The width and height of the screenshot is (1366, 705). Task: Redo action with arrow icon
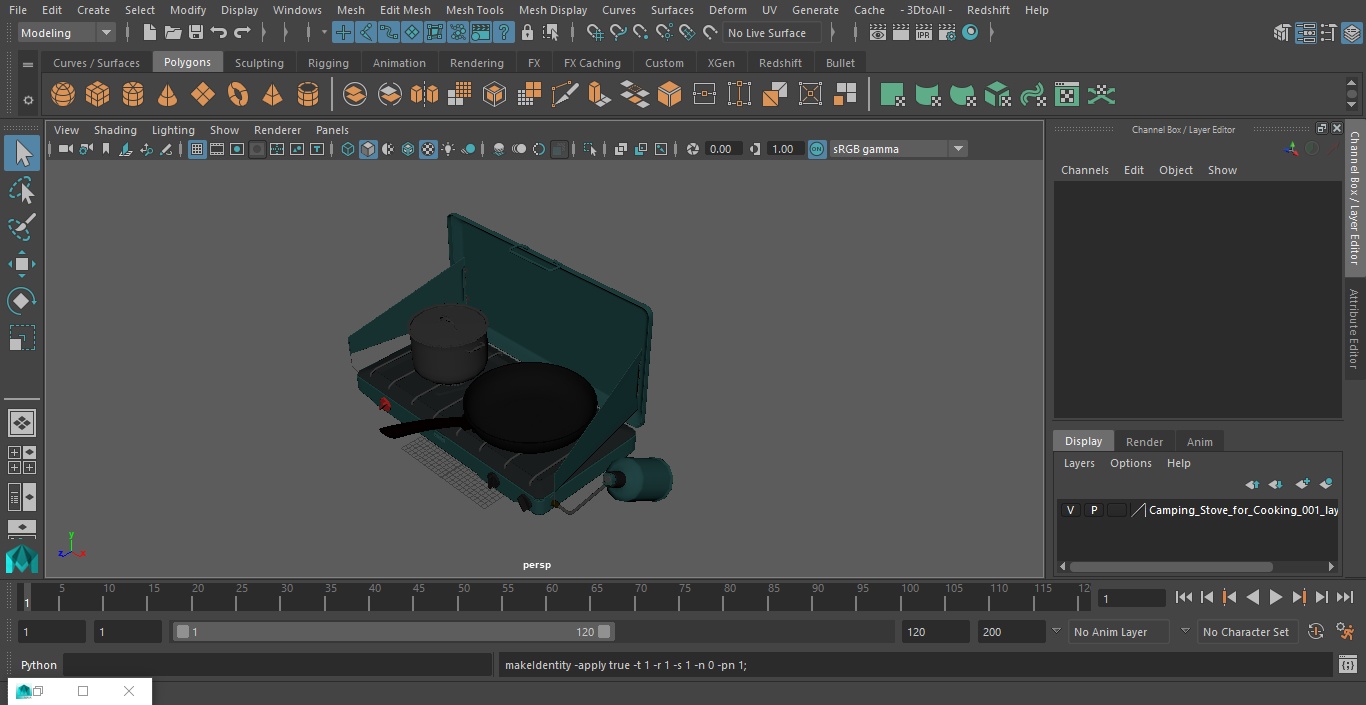pos(242,33)
